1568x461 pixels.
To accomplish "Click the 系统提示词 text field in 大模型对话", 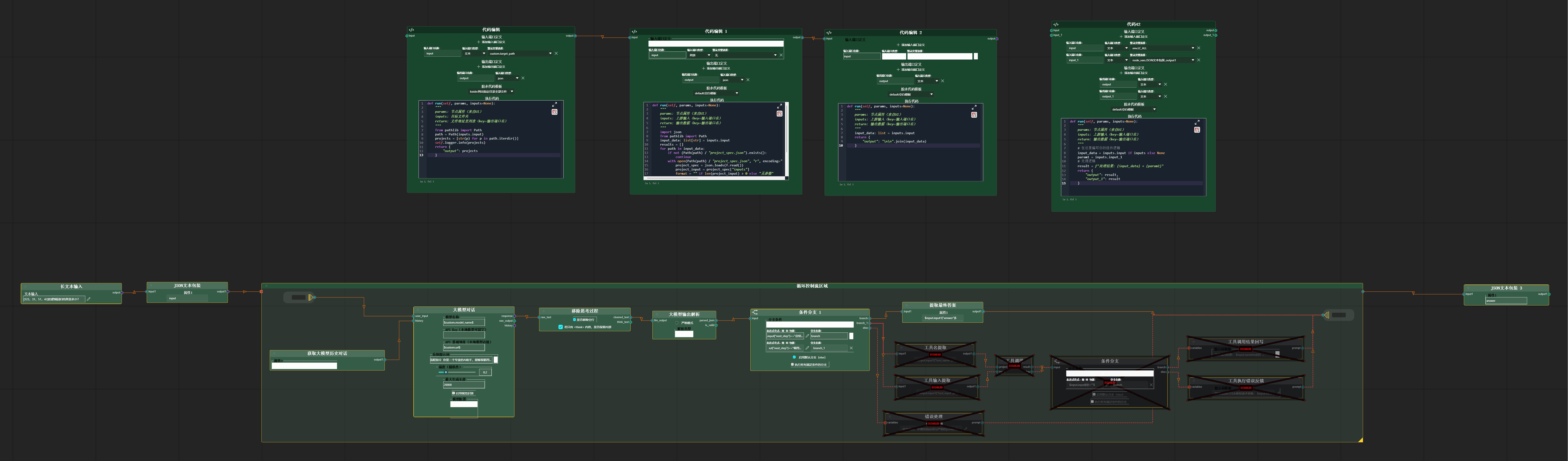I will coord(461,360).
